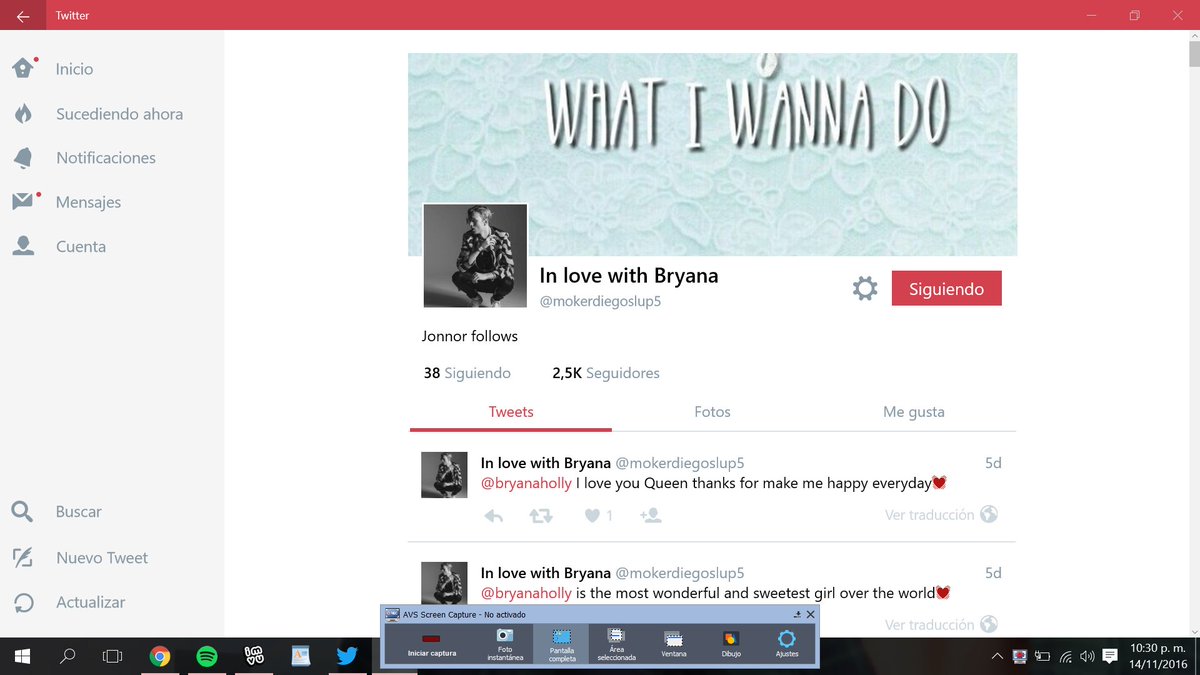Click follow-user icon on first tweet
1200x675 pixels.
click(x=650, y=515)
